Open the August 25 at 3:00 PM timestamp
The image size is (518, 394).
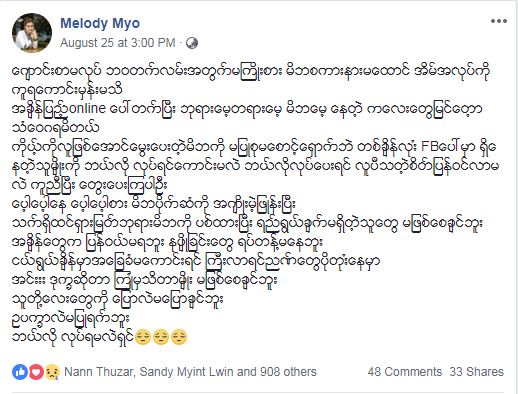(118, 43)
